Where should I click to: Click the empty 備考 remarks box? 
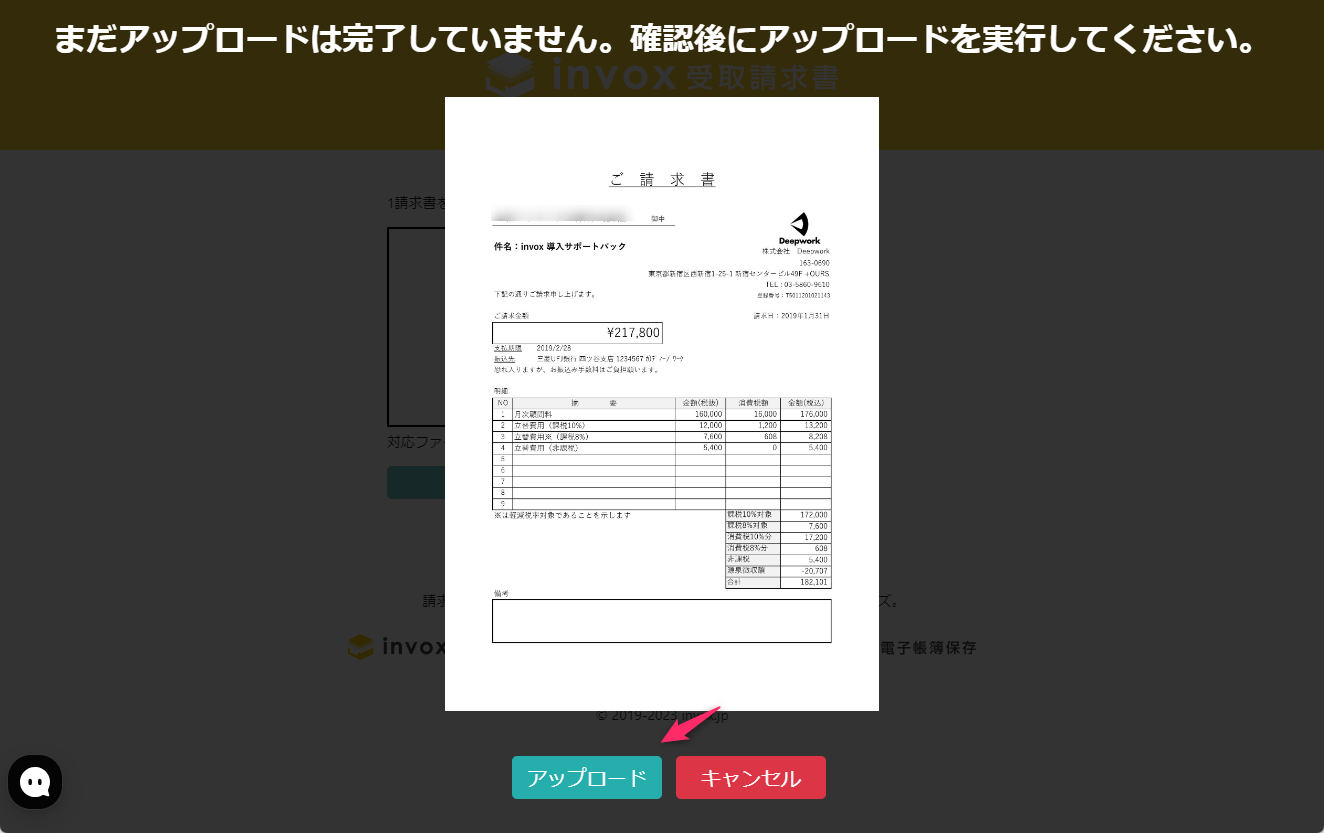click(x=661, y=621)
